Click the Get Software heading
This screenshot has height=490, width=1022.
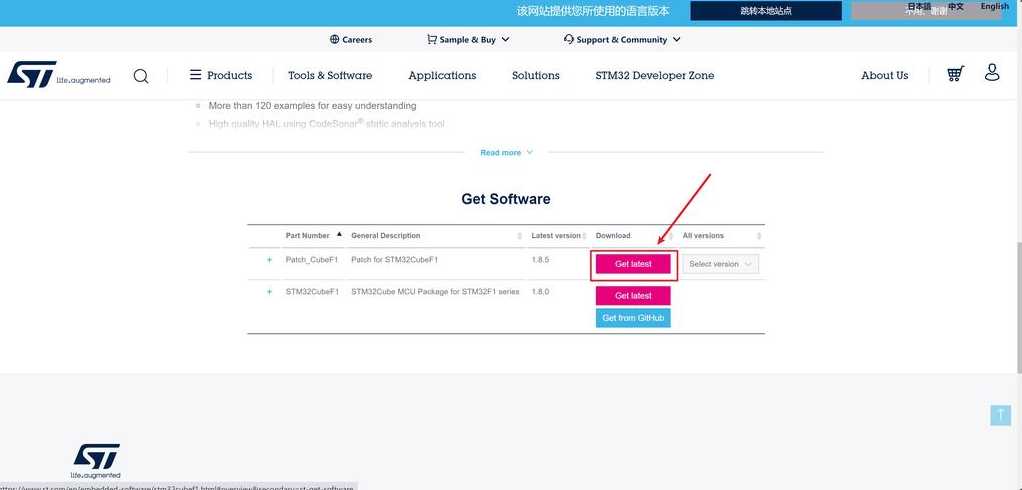click(506, 199)
